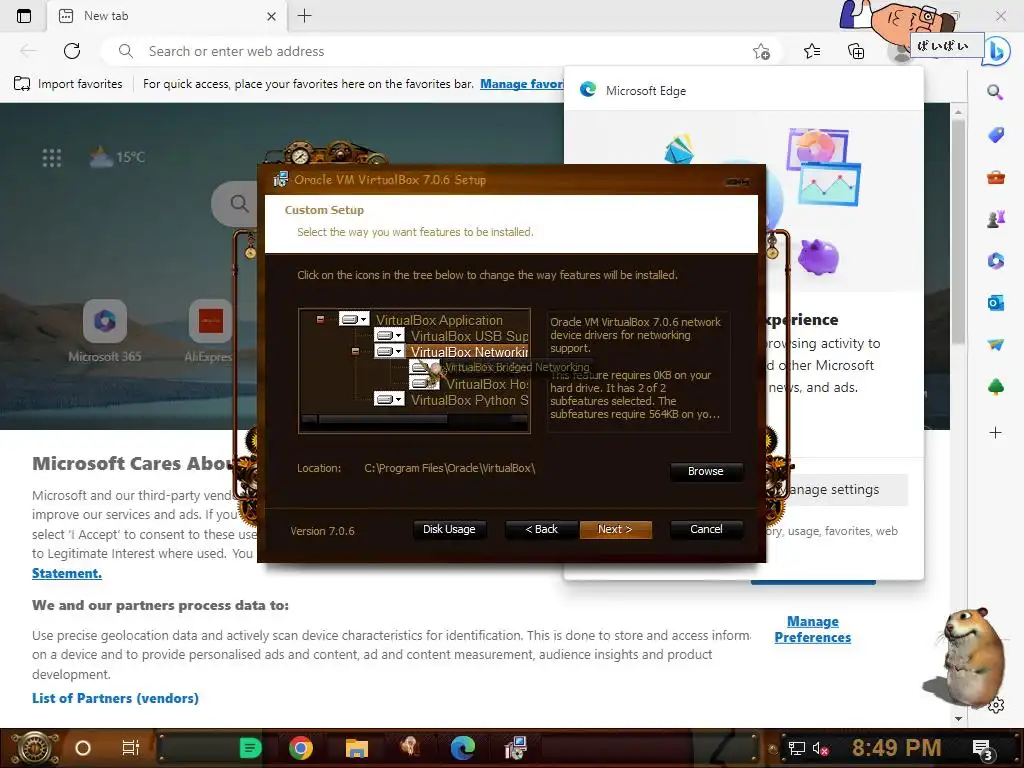This screenshot has width=1024, height=768.
Task: Open Manage Preferences link
Action: click(x=812, y=630)
